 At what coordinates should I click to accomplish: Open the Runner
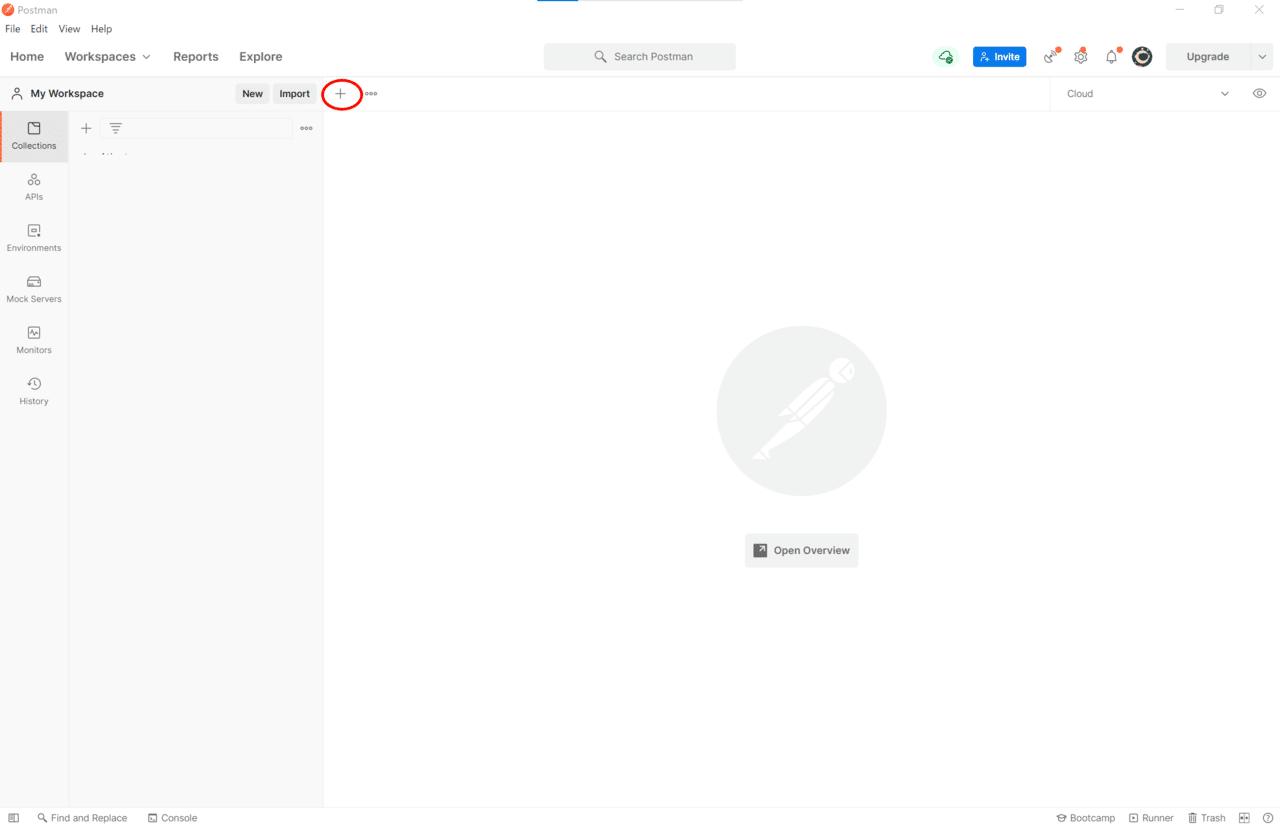pyautogui.click(x=1151, y=818)
